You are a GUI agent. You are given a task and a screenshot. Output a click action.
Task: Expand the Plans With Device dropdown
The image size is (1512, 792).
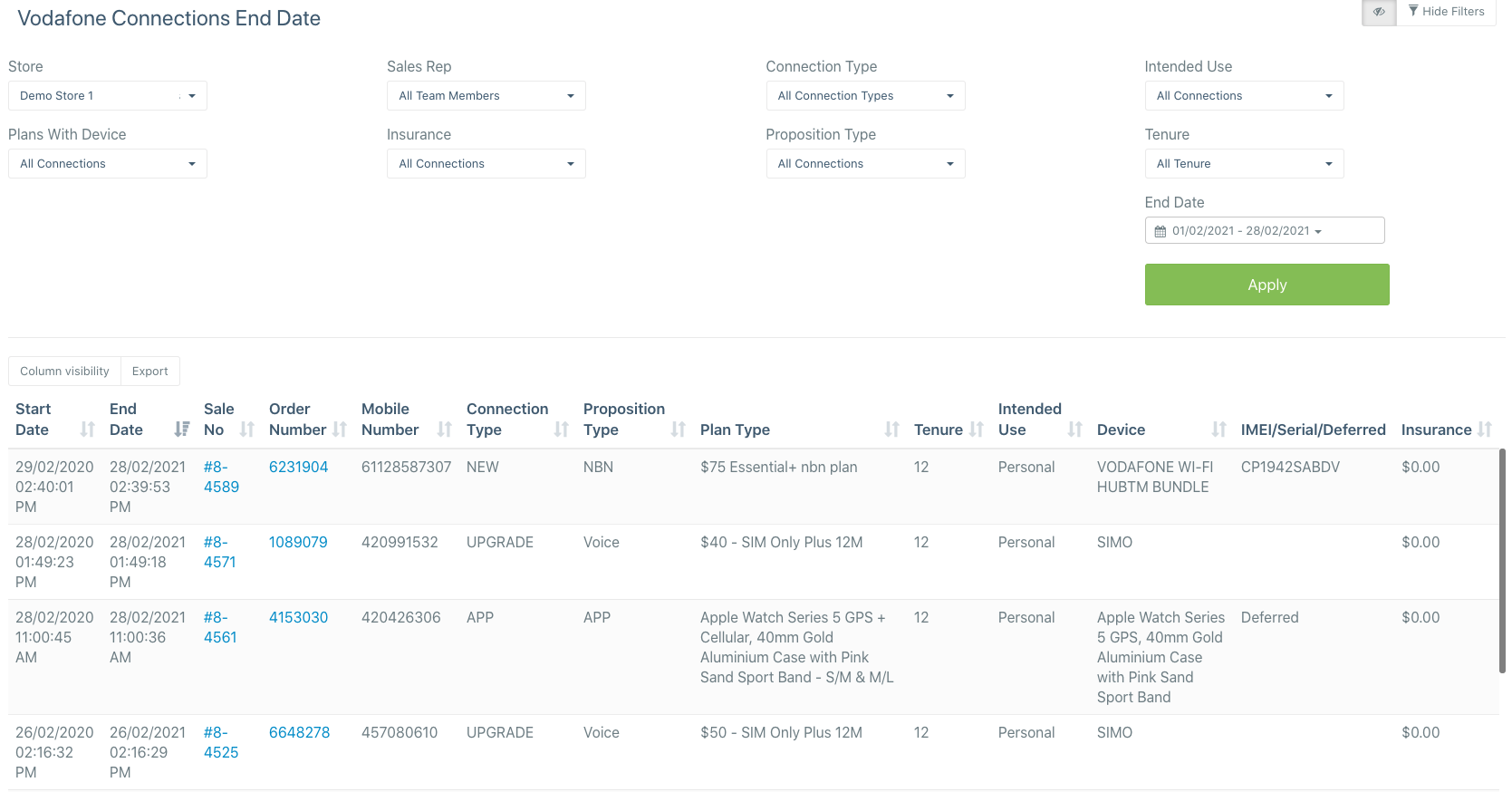[x=108, y=164]
